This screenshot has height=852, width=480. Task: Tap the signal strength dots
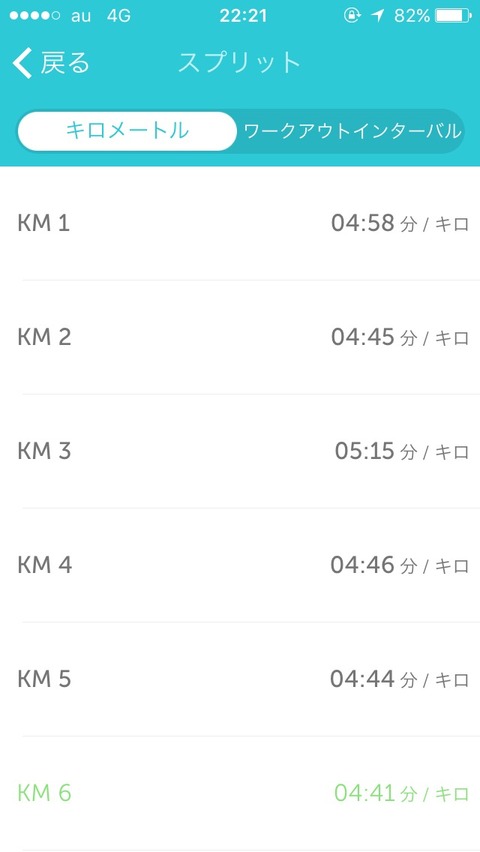35,16
